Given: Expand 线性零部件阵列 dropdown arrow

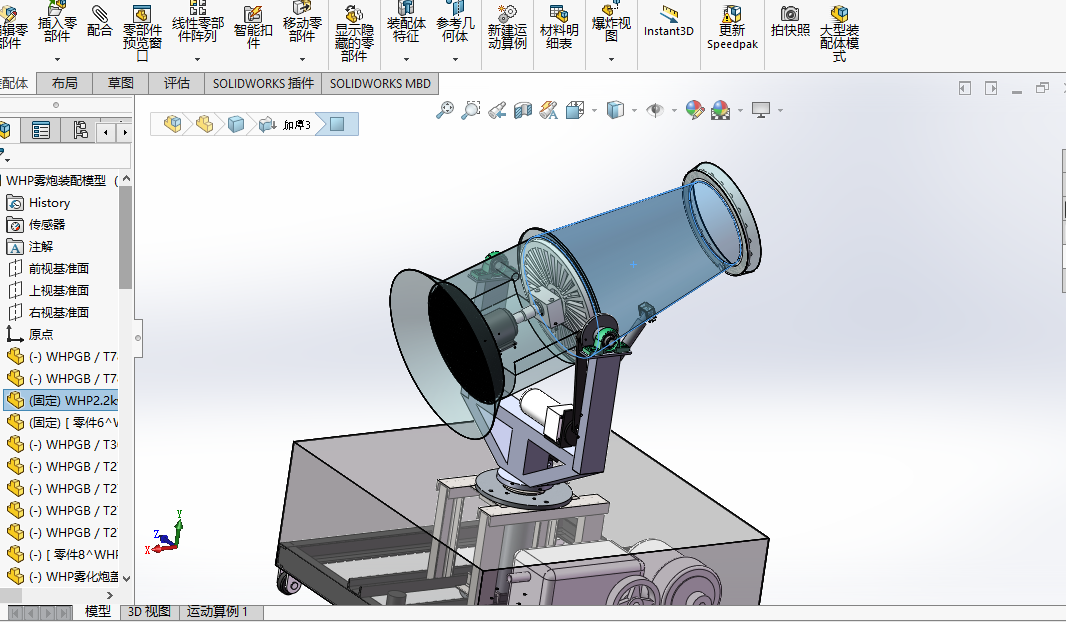Looking at the screenshot, I should [x=197, y=59].
